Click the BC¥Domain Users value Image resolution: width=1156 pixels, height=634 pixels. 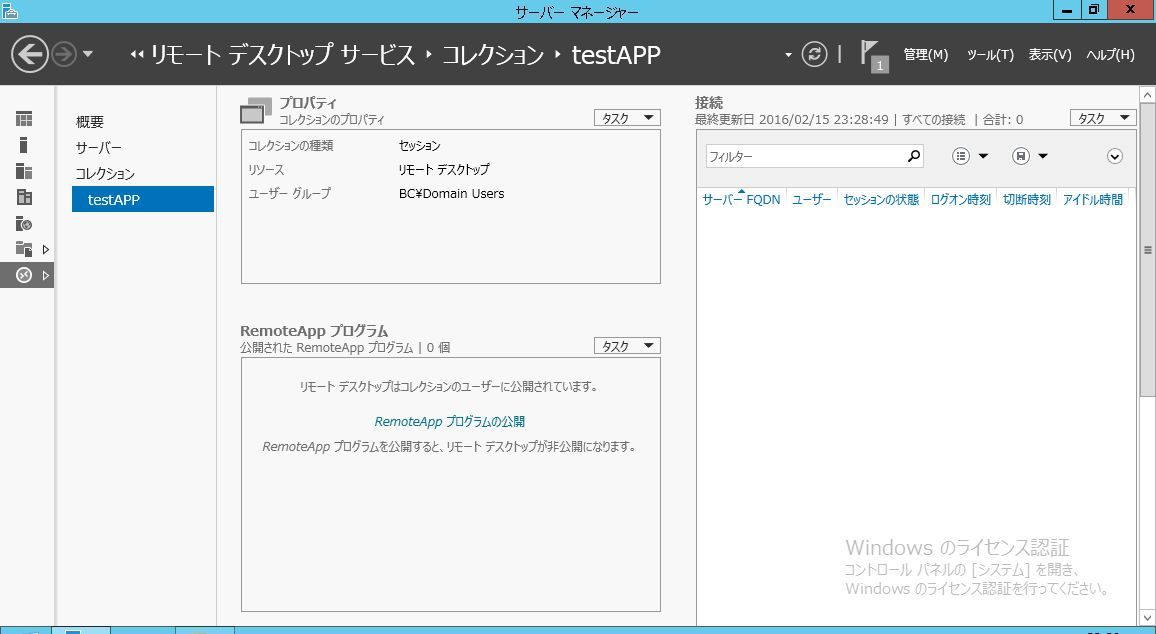pyautogui.click(x=451, y=193)
